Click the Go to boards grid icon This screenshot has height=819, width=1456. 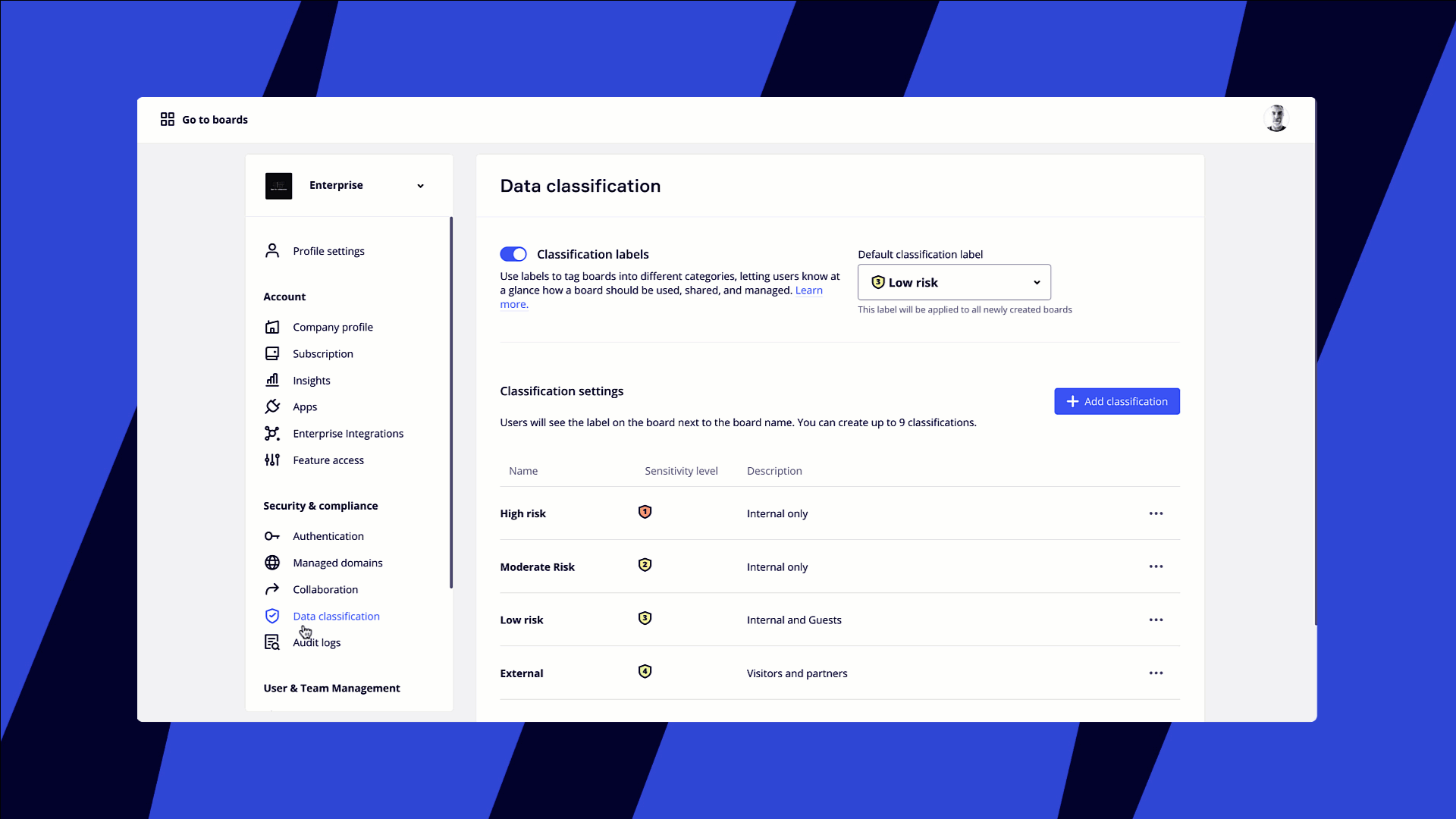tap(168, 119)
